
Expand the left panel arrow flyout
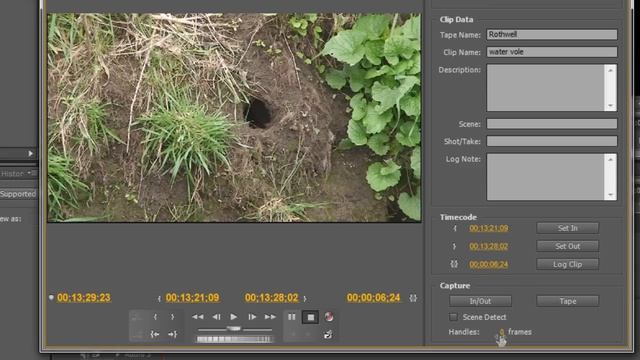click(x=31, y=153)
